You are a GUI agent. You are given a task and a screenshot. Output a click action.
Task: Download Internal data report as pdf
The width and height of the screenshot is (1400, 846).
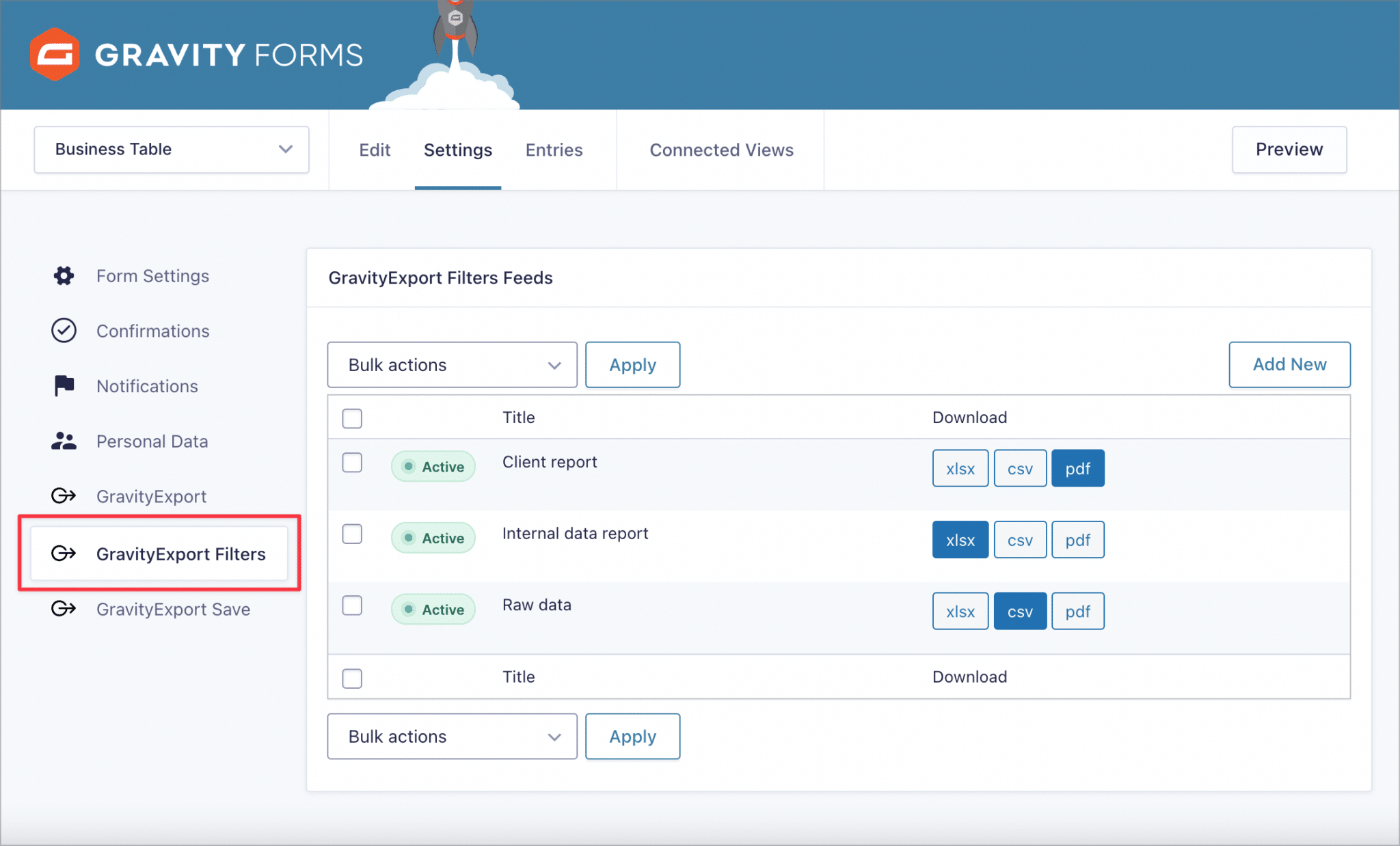[x=1077, y=540]
